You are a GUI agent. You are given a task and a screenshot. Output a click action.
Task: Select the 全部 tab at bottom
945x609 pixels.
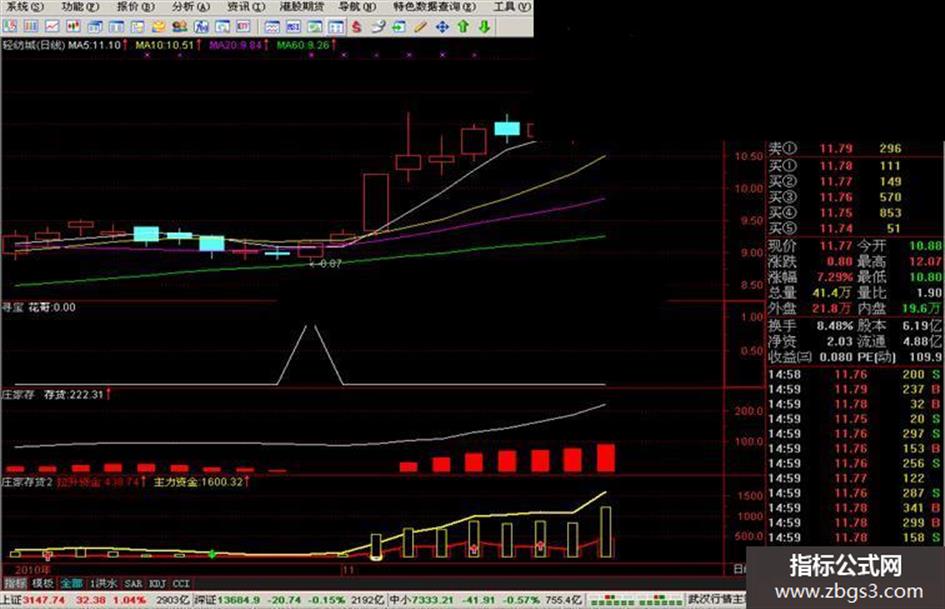71,583
